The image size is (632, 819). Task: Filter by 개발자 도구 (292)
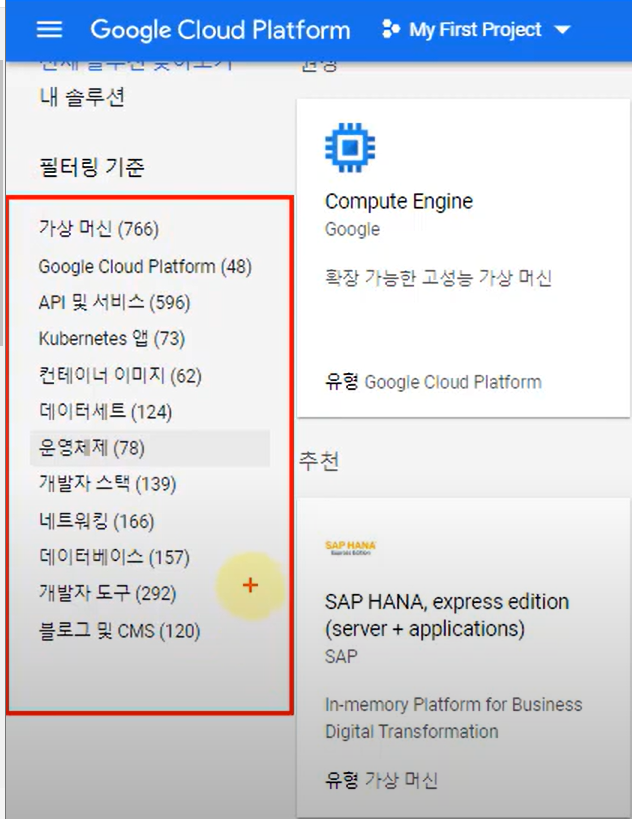(x=107, y=593)
